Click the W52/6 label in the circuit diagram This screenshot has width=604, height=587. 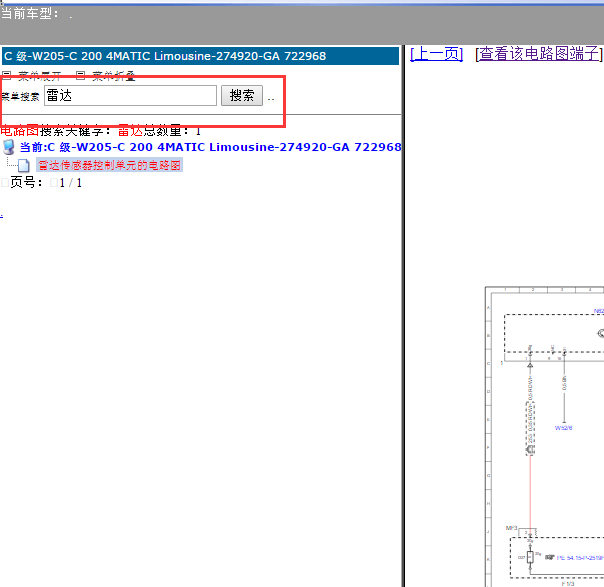563,428
